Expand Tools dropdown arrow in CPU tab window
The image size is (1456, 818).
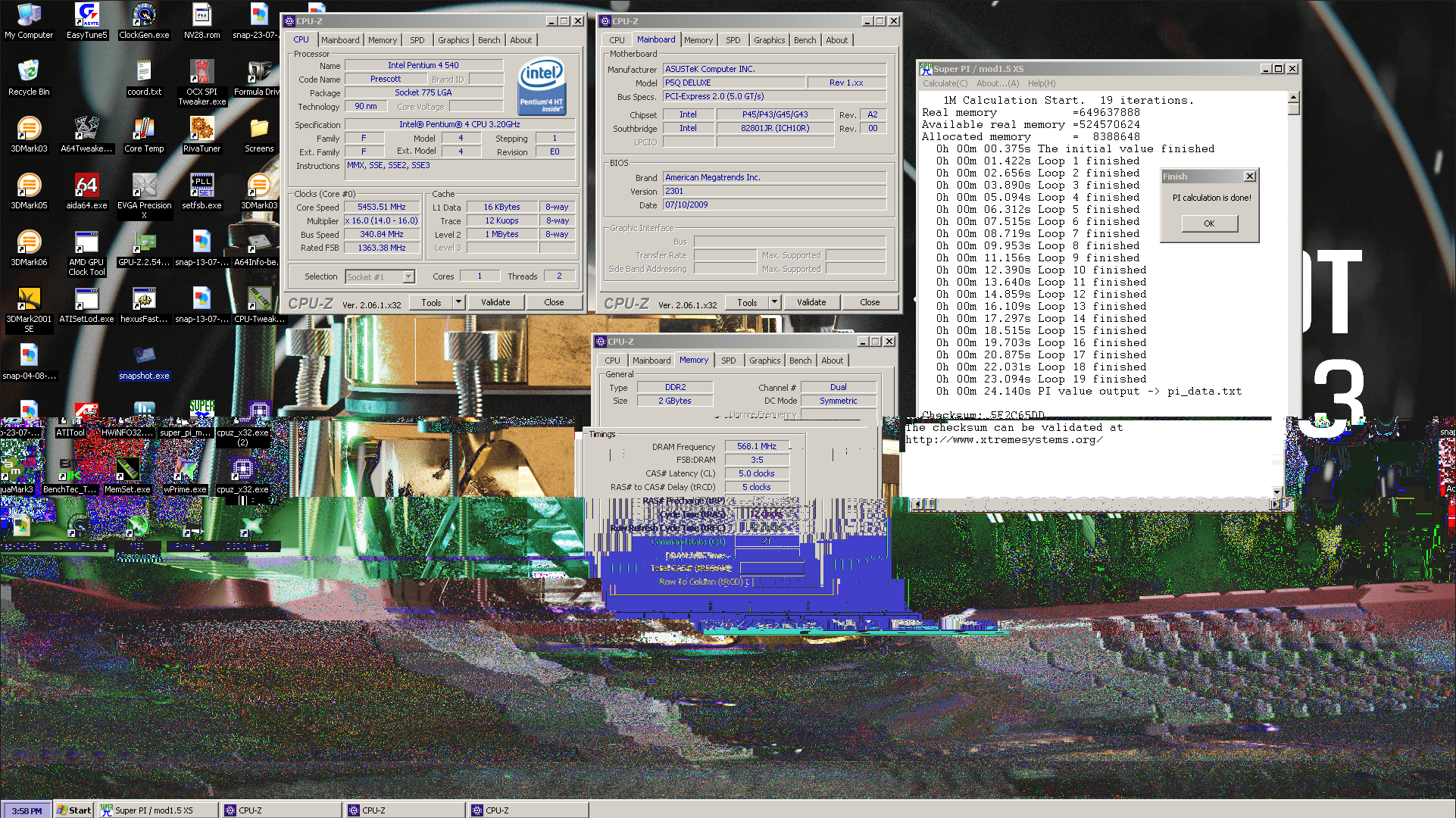pos(458,302)
